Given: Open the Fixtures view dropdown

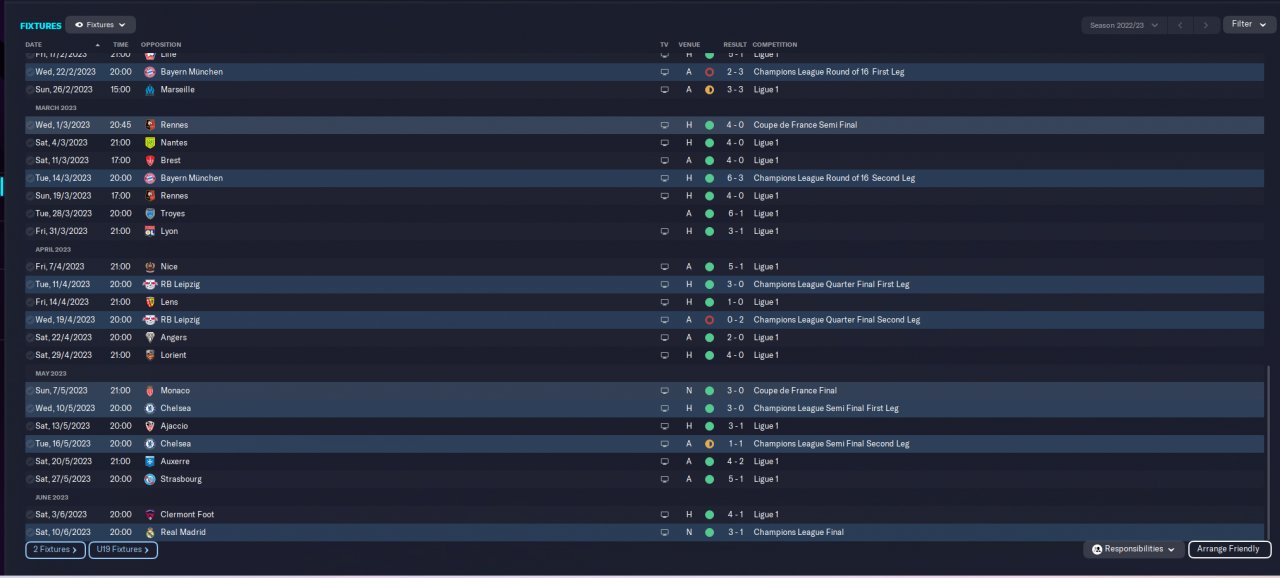Looking at the screenshot, I should click(x=101, y=24).
